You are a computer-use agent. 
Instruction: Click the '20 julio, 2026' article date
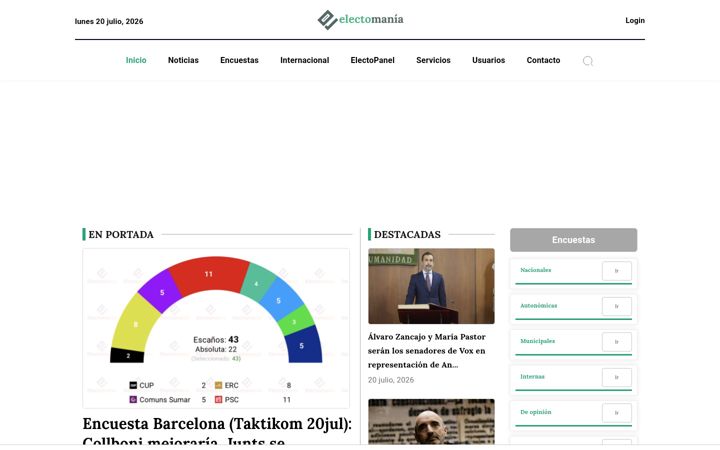click(x=391, y=380)
